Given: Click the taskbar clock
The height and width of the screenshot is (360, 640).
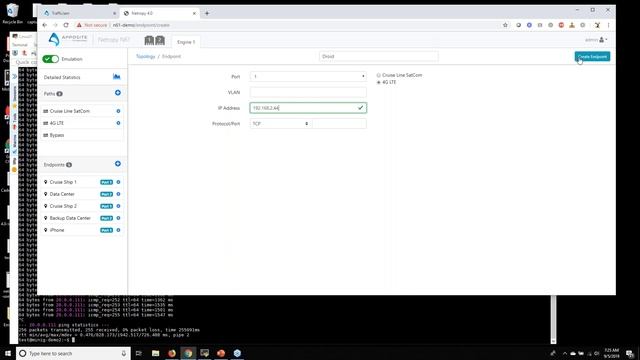Looking at the screenshot, I should pyautogui.click(x=611, y=353).
